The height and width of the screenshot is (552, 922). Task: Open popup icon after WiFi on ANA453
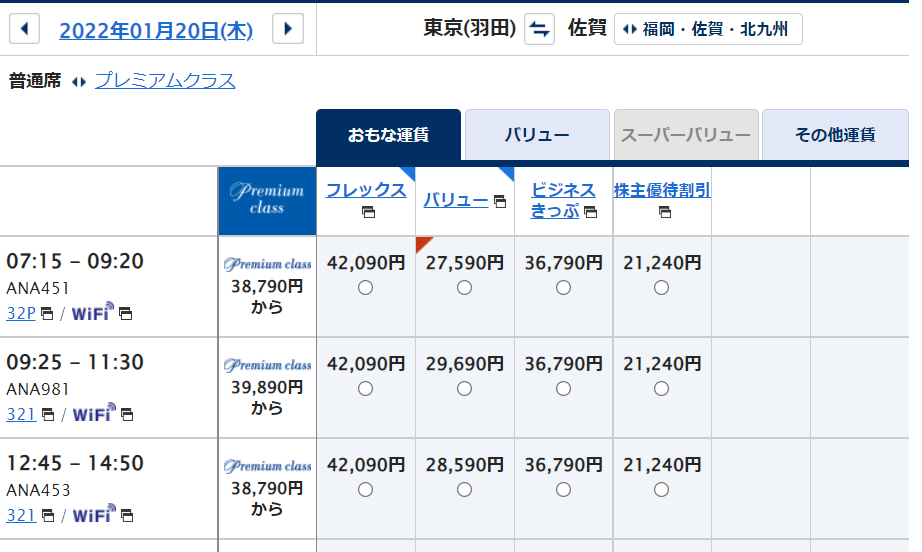pos(126,516)
